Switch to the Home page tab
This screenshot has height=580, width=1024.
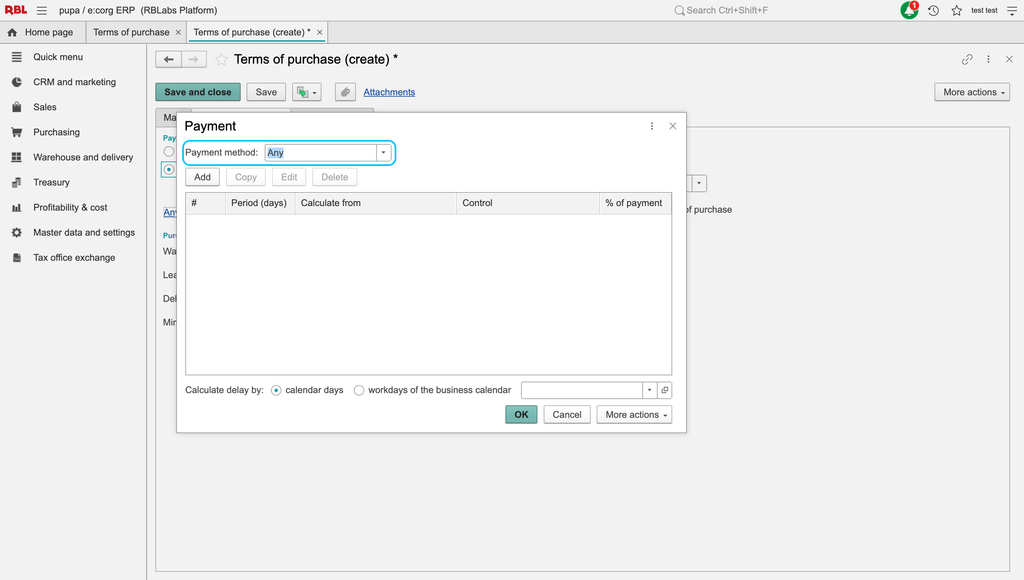point(40,32)
